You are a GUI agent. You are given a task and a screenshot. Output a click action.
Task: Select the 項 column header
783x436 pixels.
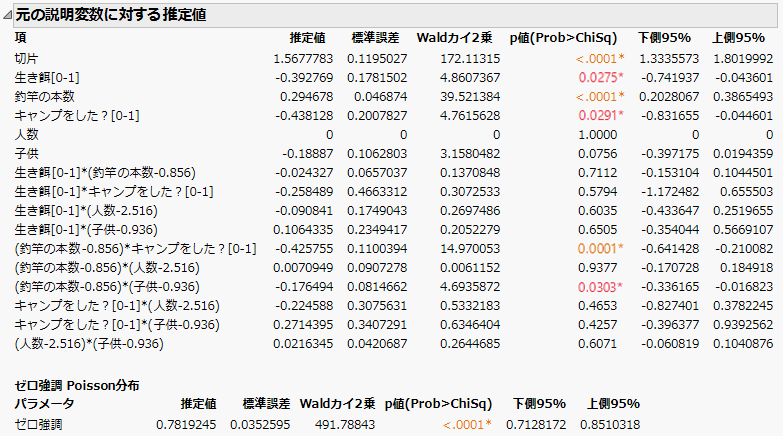20,37
